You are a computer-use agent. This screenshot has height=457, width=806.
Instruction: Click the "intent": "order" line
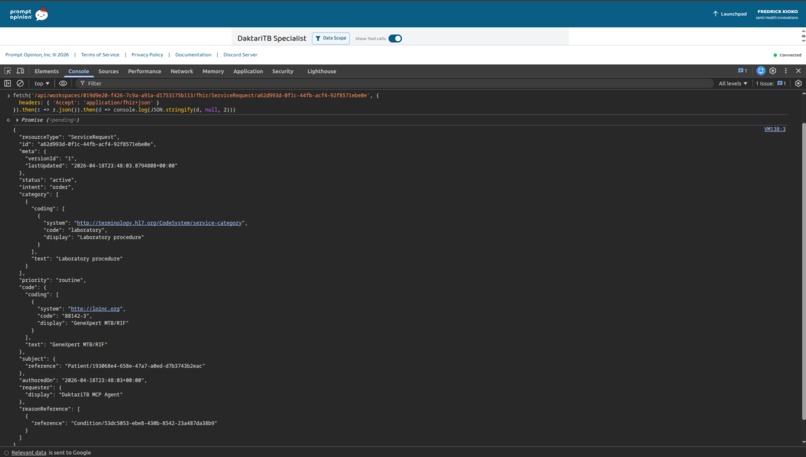[x=47, y=188]
